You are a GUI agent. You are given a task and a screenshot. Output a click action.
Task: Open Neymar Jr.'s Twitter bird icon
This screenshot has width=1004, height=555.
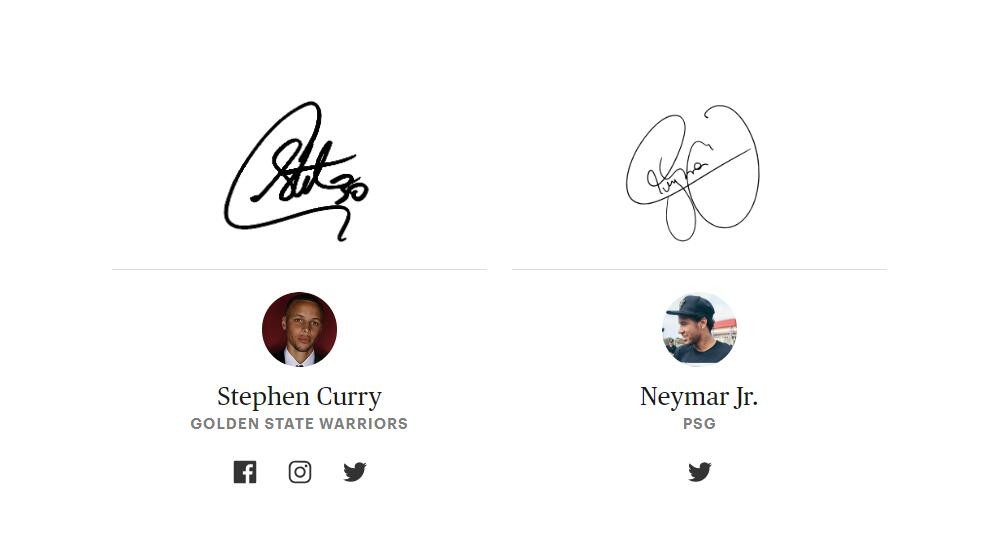pyautogui.click(x=700, y=472)
